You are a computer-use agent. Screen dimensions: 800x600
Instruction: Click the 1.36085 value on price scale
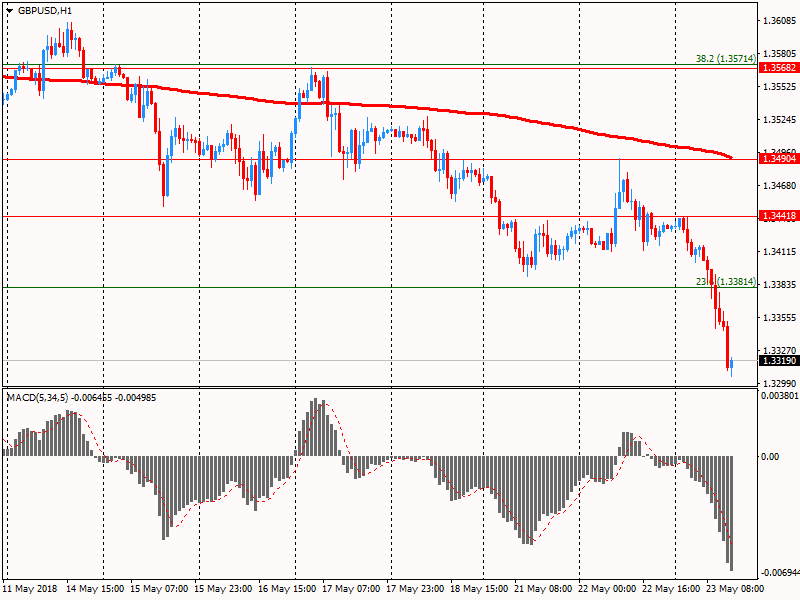point(778,21)
